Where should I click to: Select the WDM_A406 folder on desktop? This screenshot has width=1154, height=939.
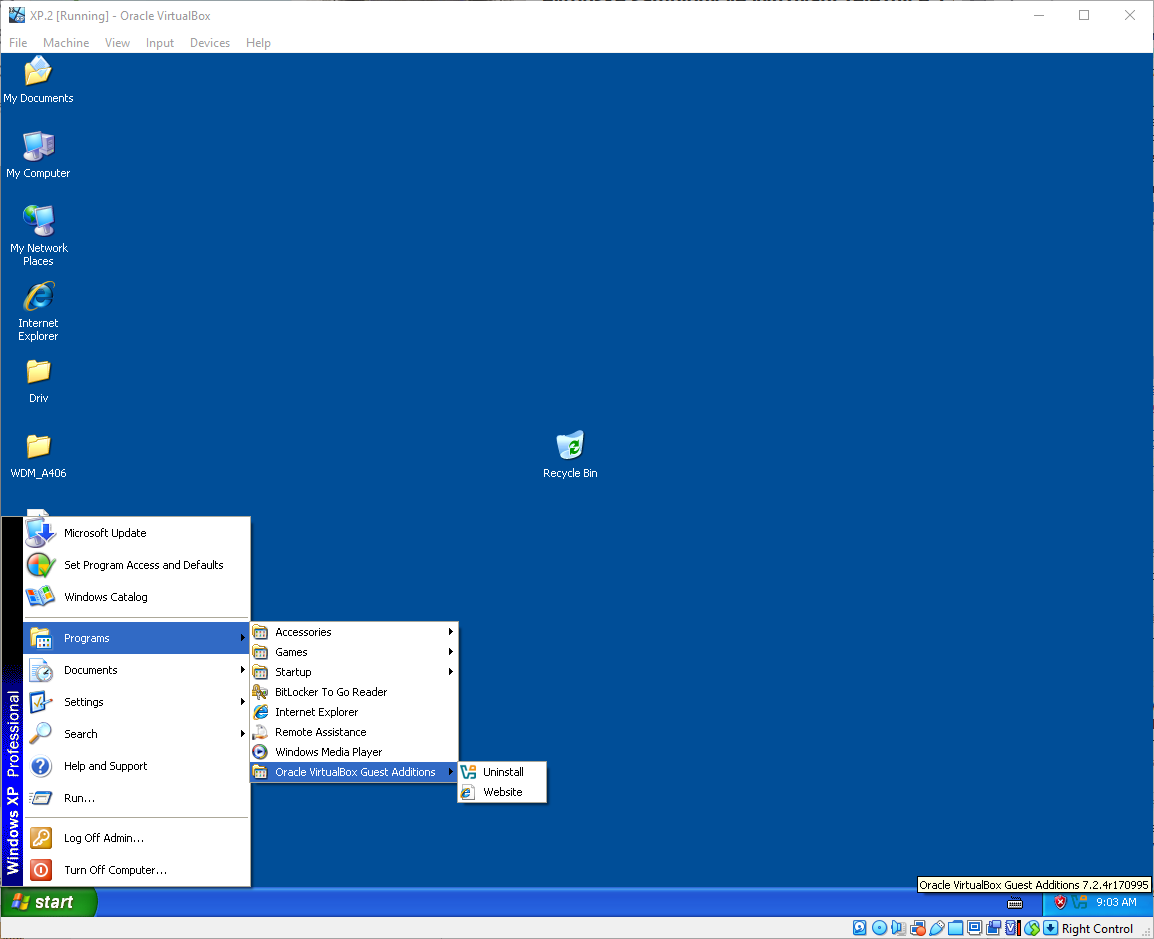click(38, 456)
